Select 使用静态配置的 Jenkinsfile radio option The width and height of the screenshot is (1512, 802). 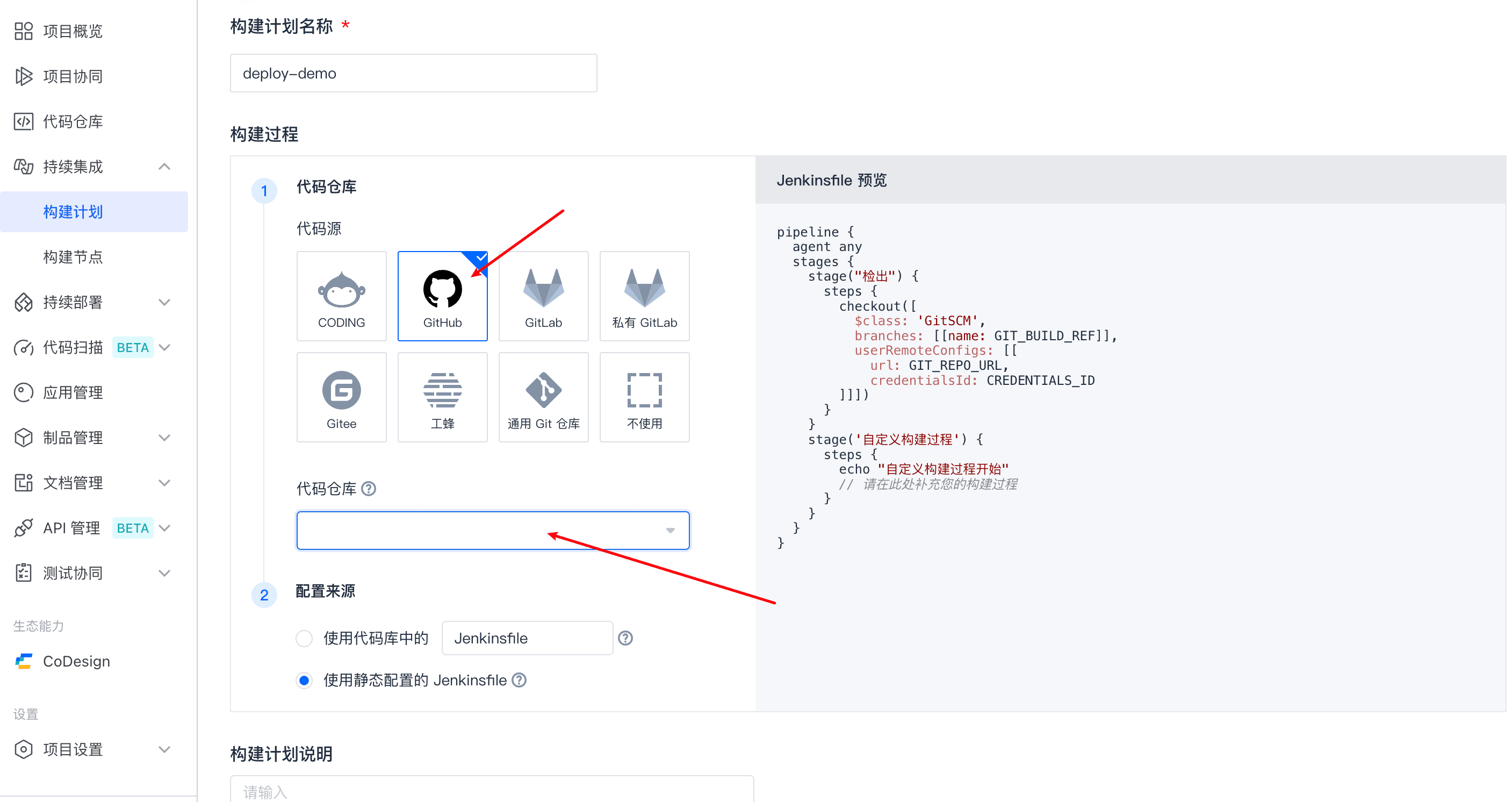pos(304,681)
